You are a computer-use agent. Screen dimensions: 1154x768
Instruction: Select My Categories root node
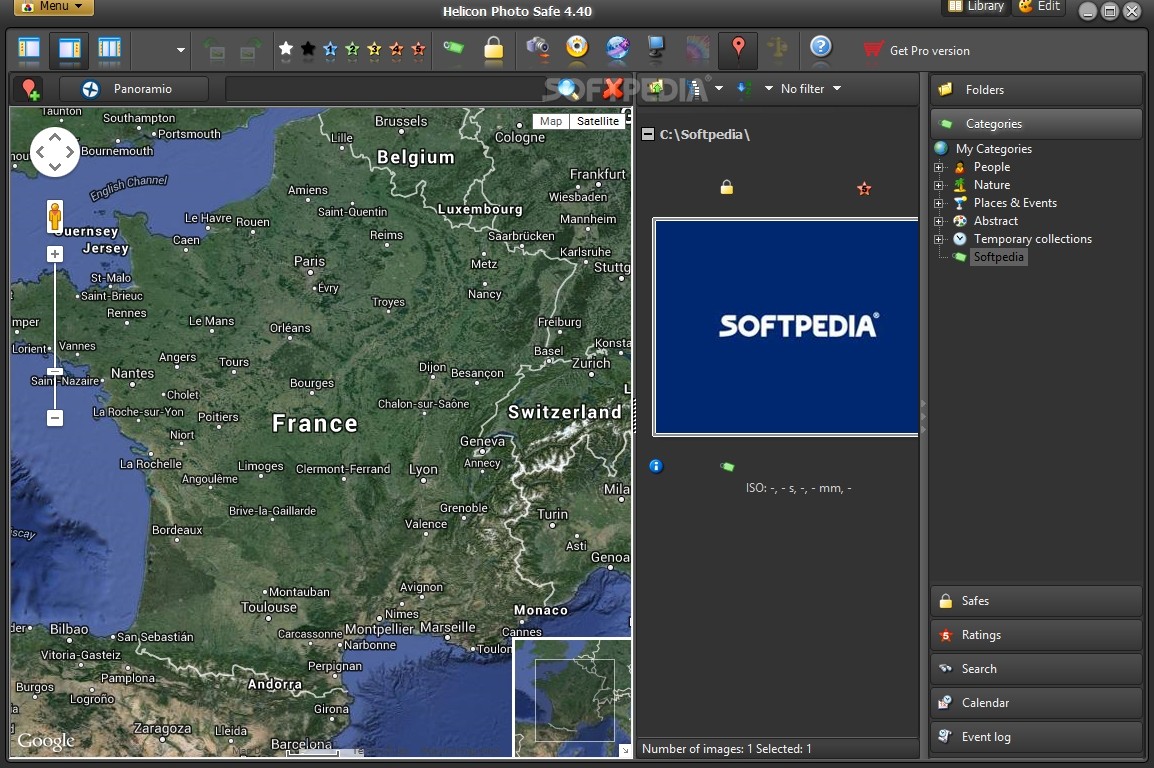click(994, 149)
